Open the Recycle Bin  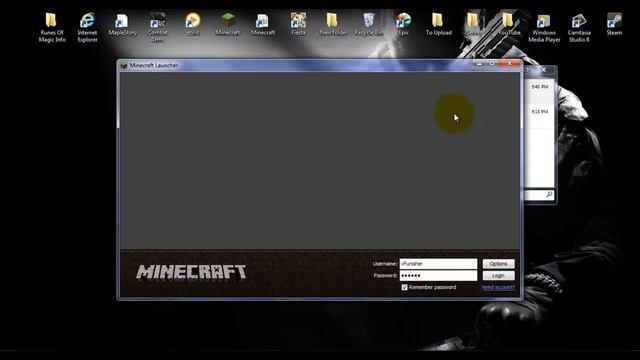[x=368, y=24]
